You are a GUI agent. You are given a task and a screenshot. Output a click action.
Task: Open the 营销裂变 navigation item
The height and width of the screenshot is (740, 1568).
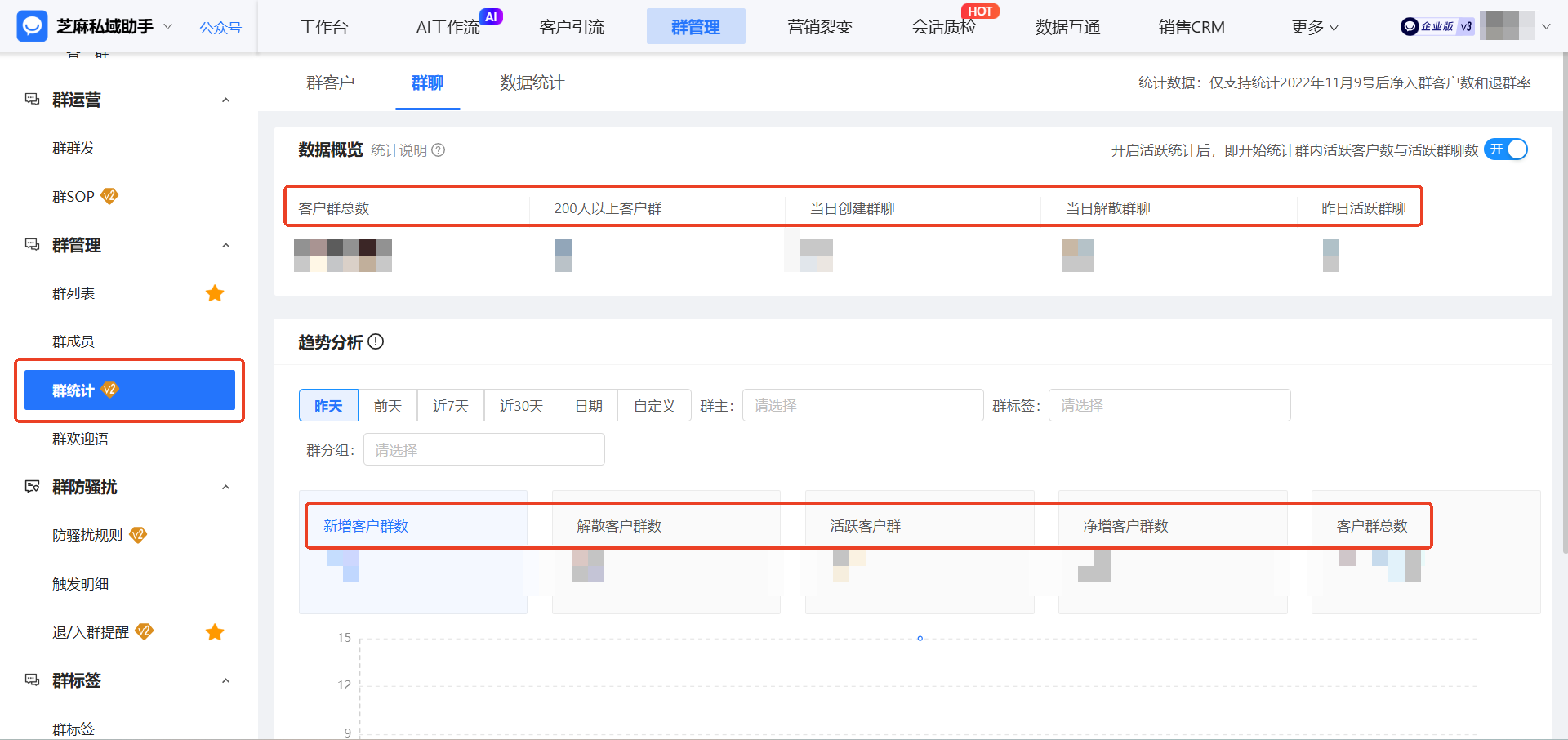coord(820,26)
